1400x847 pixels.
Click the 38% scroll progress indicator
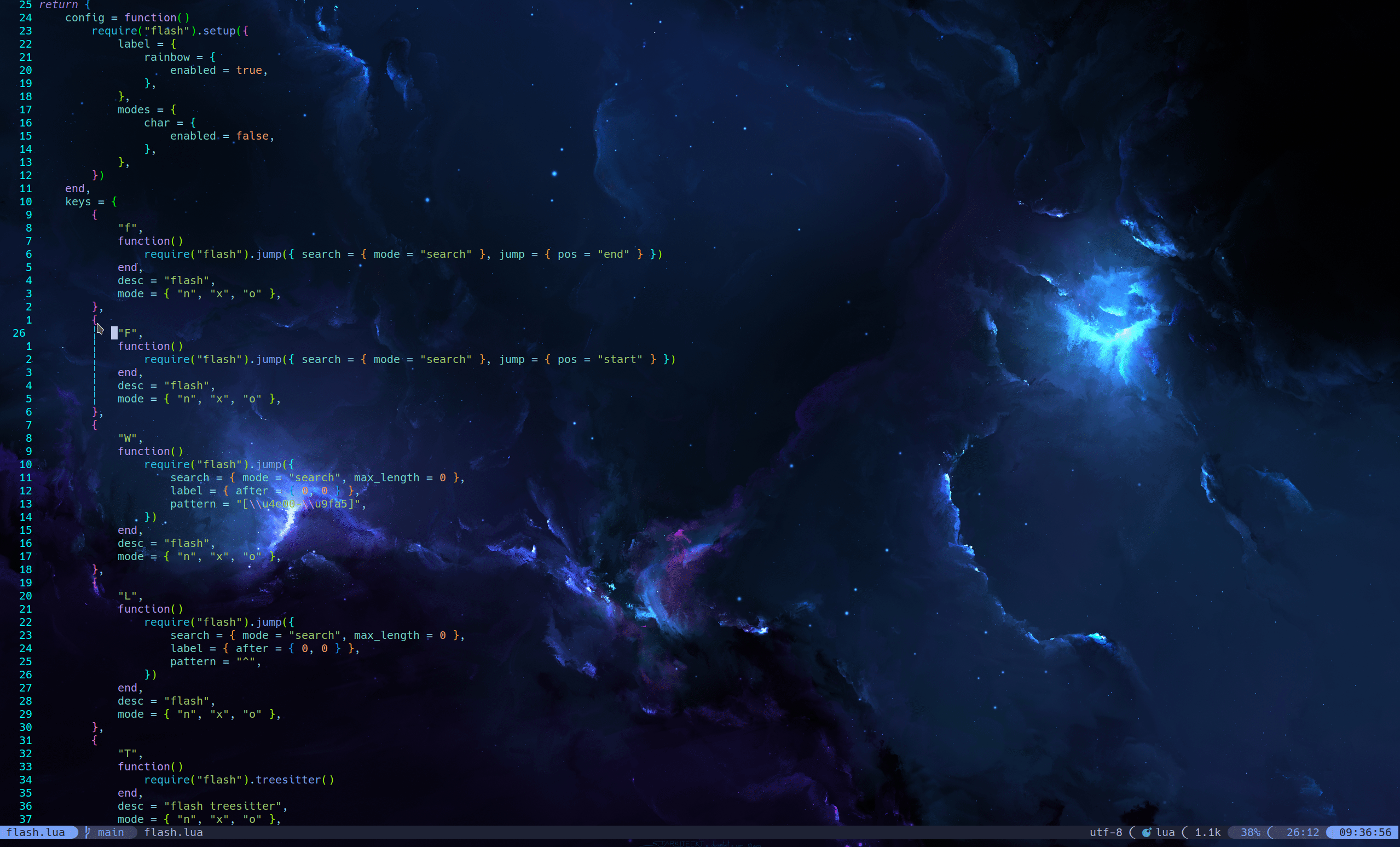pos(1250,832)
